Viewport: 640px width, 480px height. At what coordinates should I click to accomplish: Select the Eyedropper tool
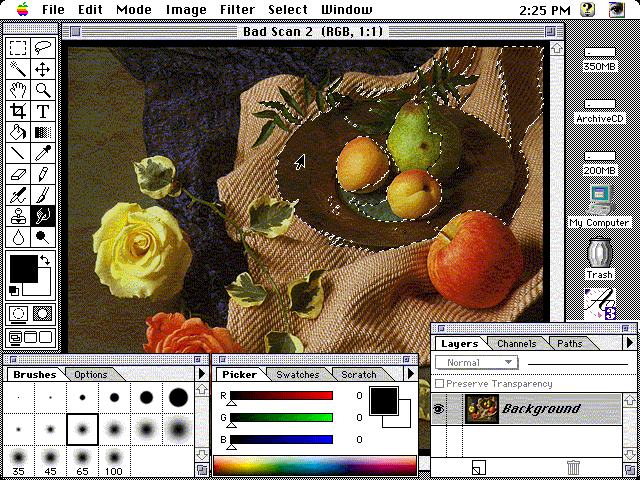coord(43,153)
